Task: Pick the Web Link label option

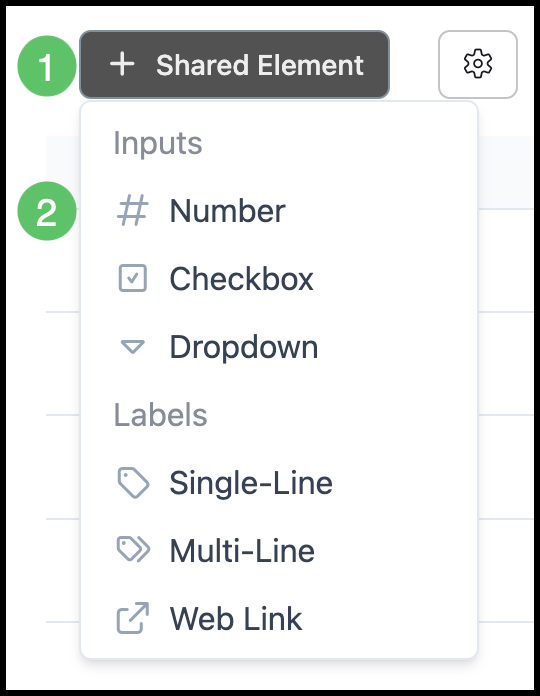Action: coord(279,618)
